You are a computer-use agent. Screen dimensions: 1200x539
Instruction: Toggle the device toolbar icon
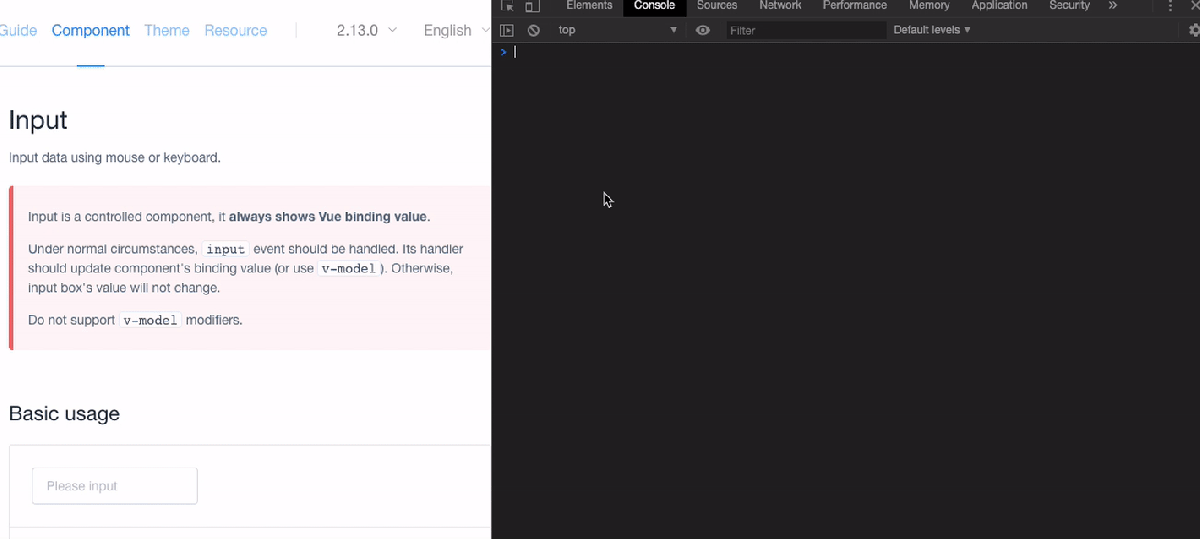533,6
